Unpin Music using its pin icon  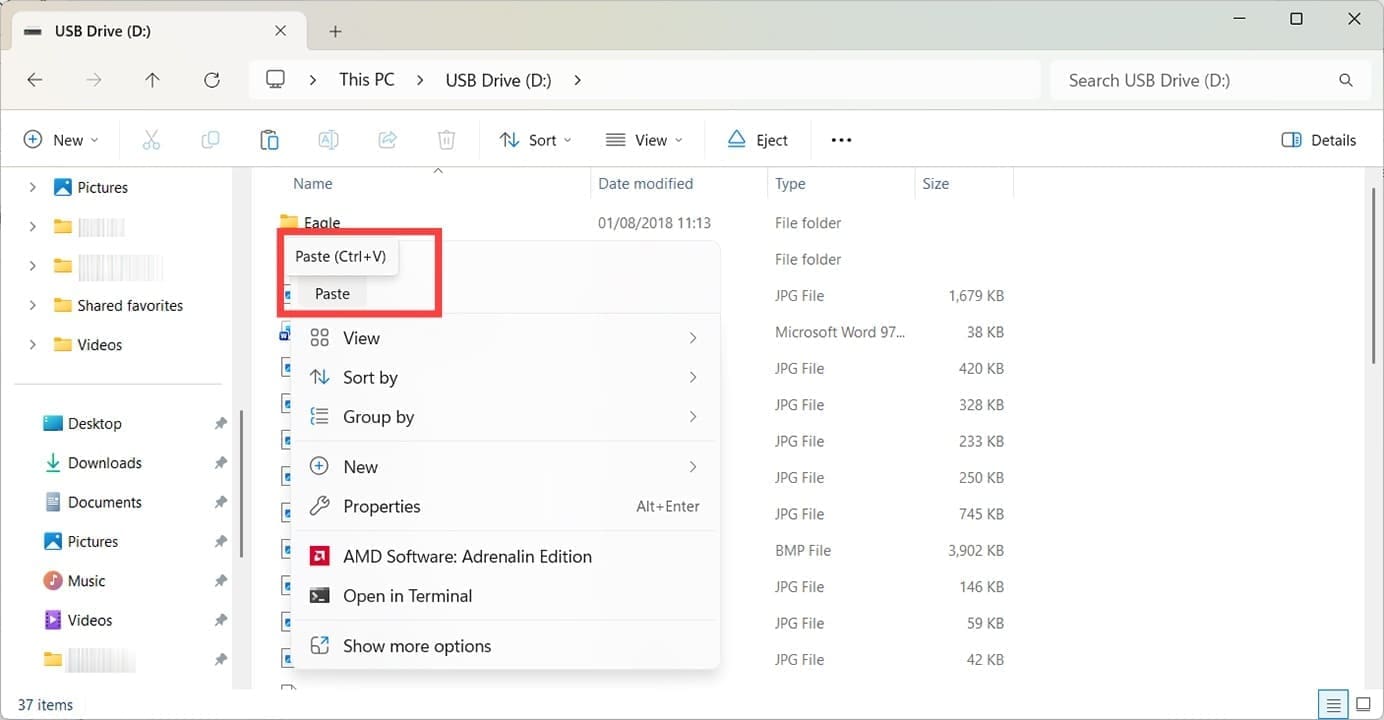tap(221, 581)
